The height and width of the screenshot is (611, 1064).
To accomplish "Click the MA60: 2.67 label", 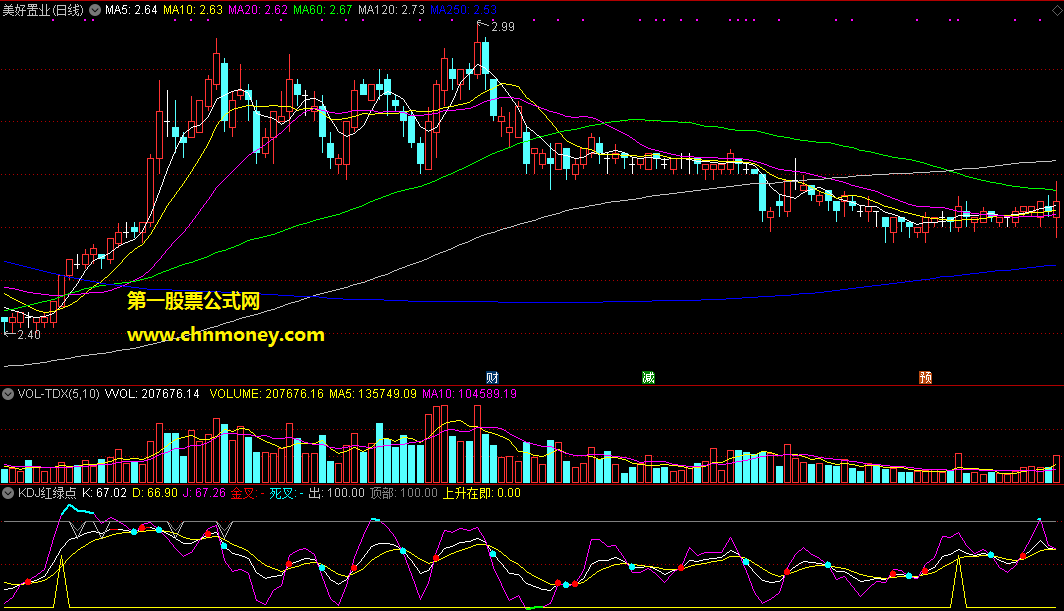I will [x=323, y=10].
